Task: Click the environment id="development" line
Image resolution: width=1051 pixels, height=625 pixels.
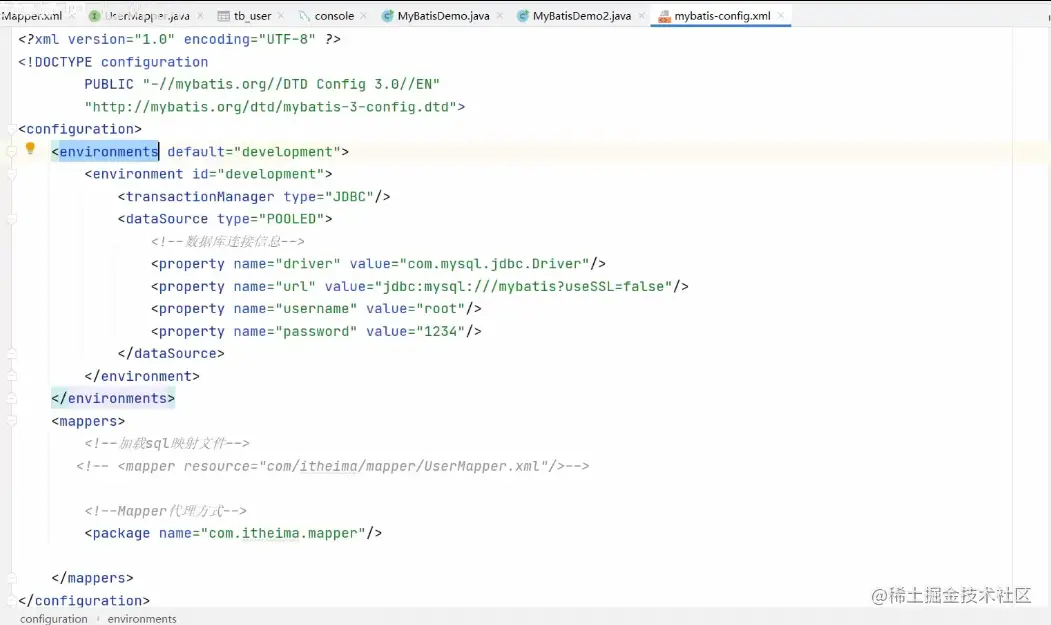Action: pos(208,174)
